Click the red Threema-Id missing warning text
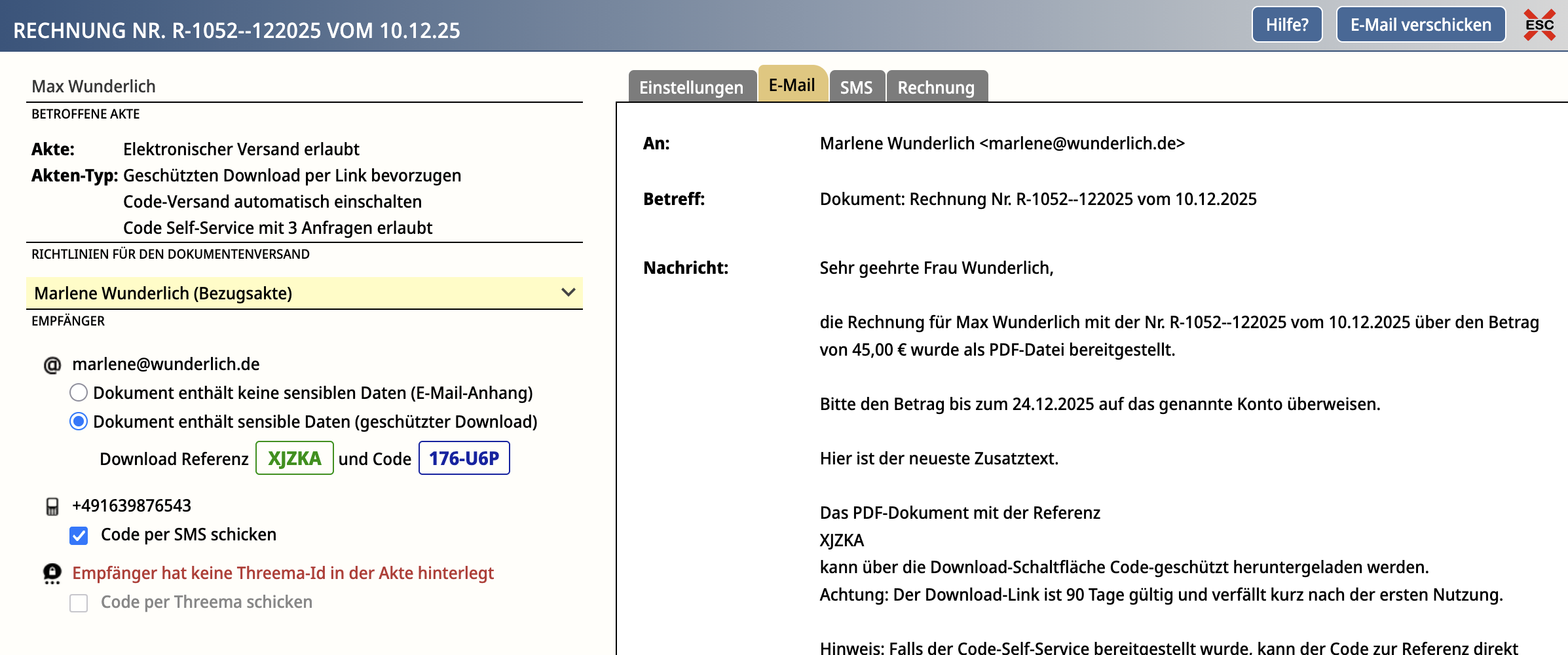 point(282,573)
